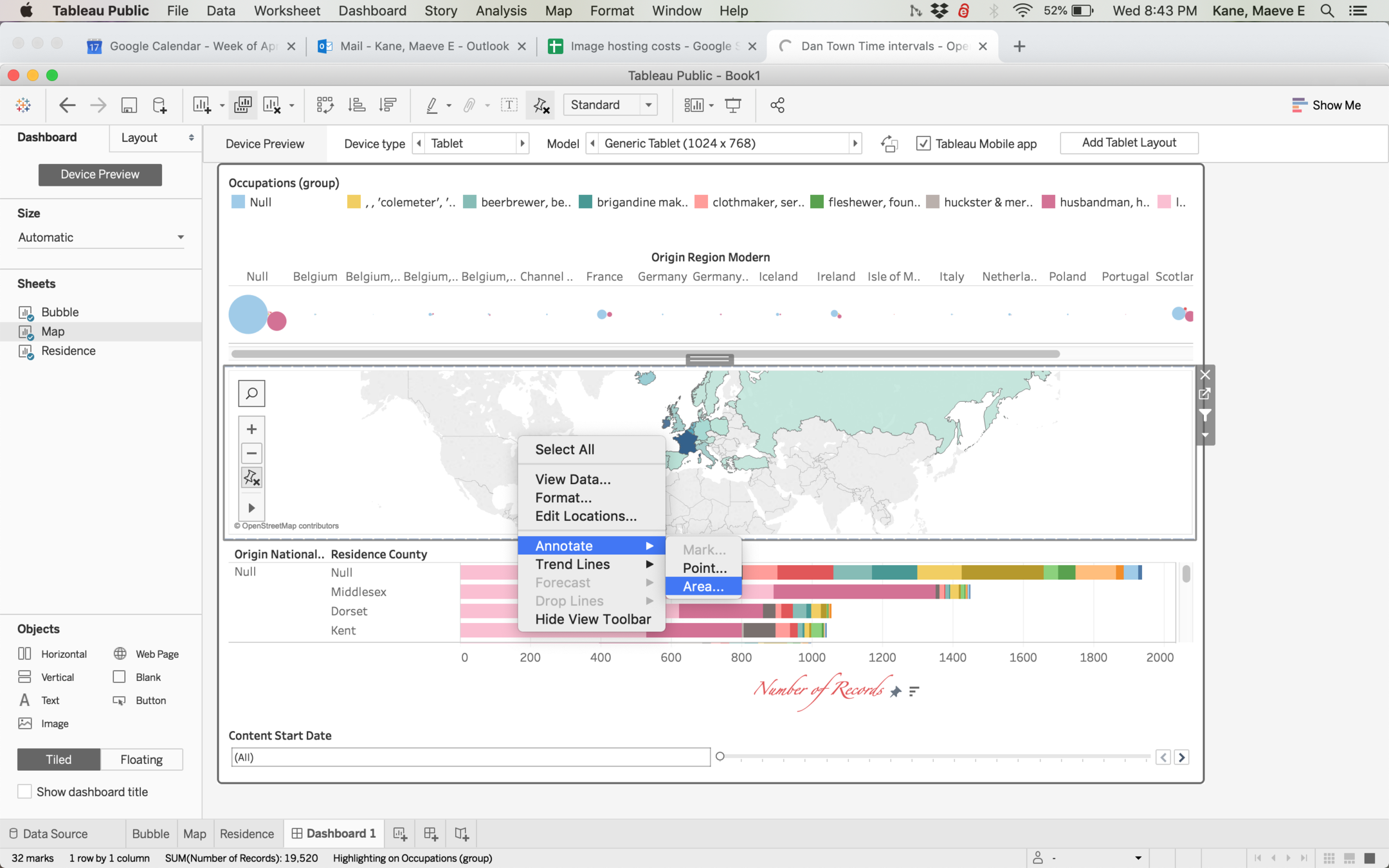Click the map search magnifier icon
The width and height of the screenshot is (1389, 868).
click(x=251, y=393)
